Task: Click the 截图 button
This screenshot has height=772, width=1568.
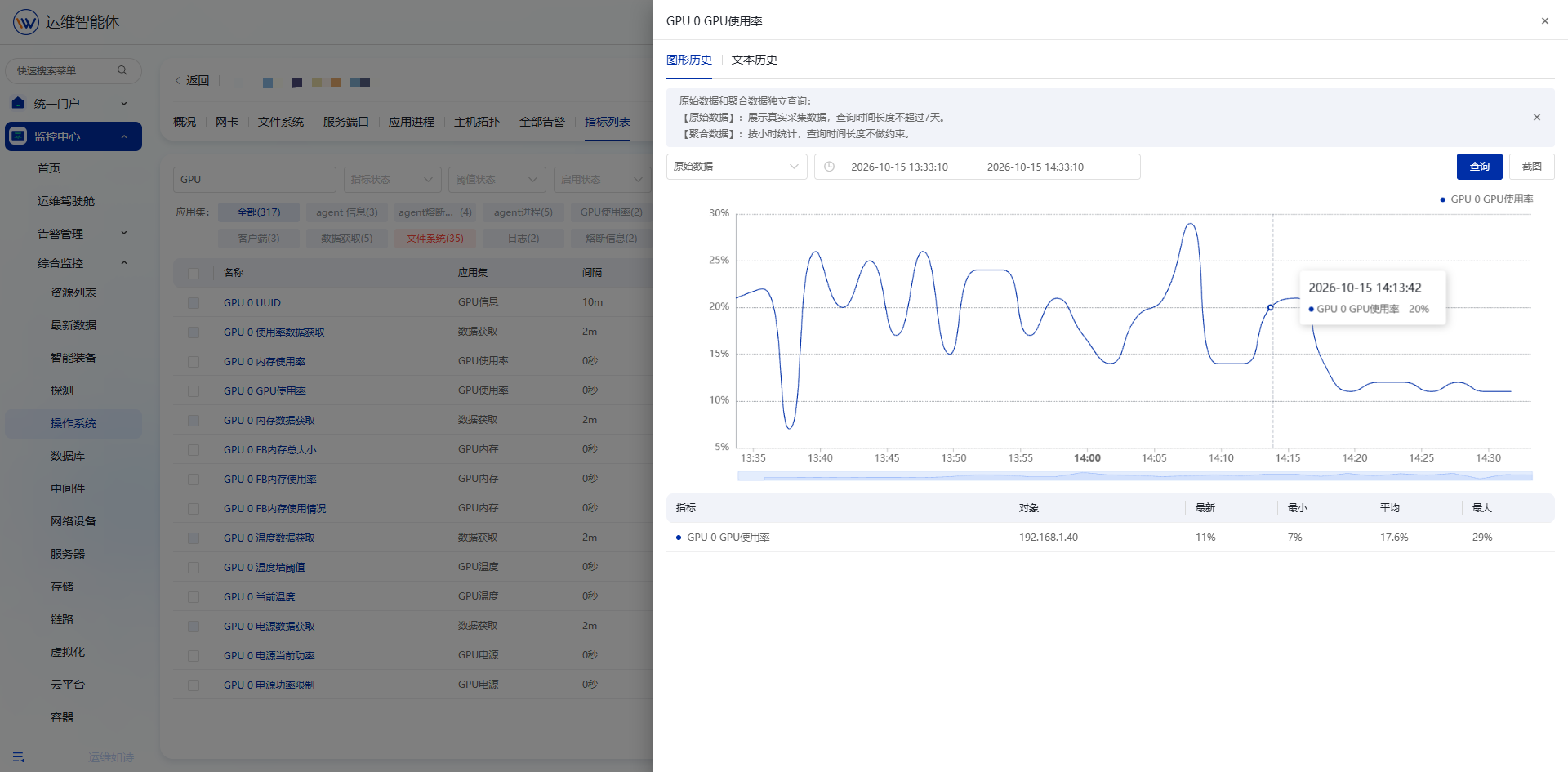Action: (1532, 167)
